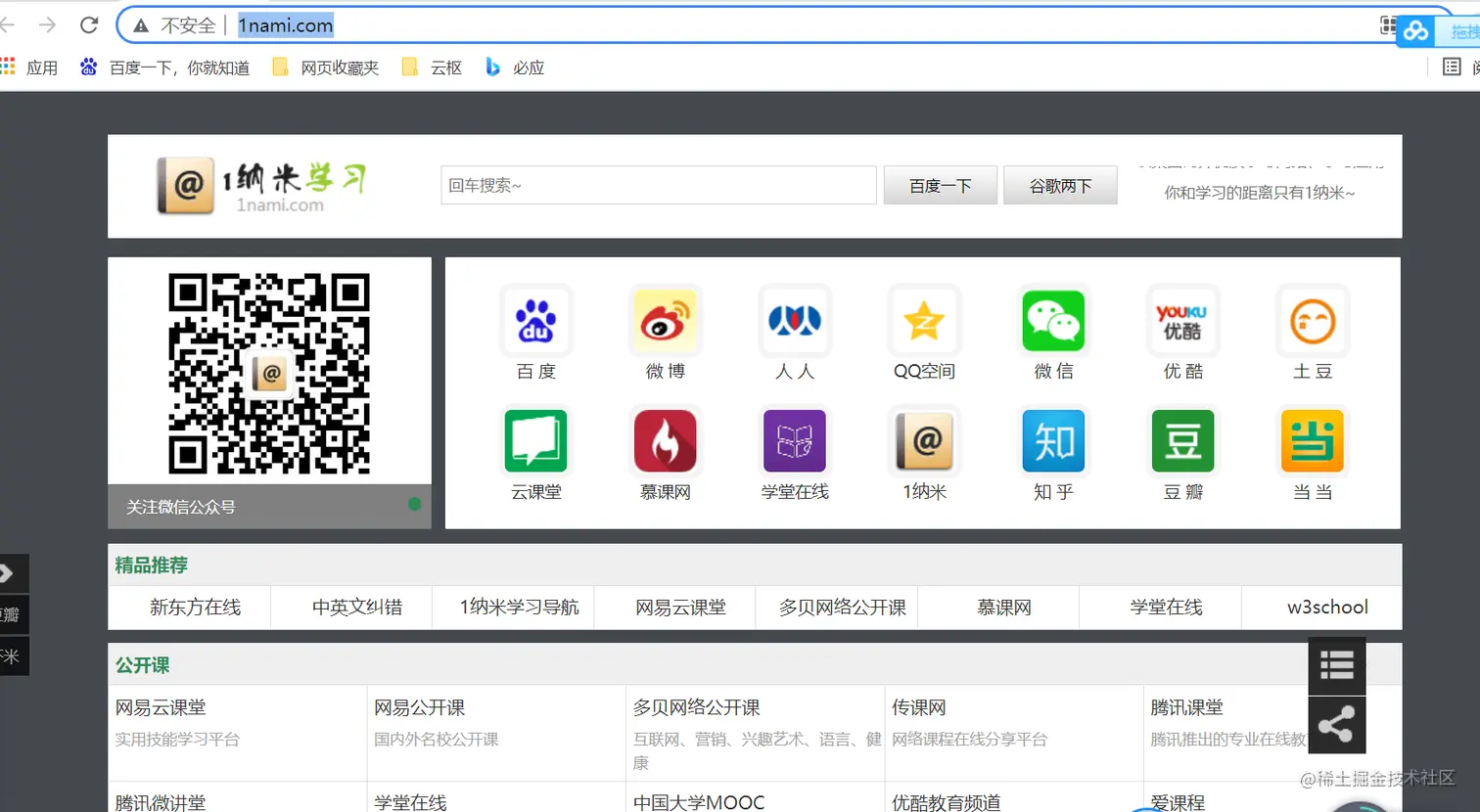Open the Baidu (百度) site icon

coord(535,321)
